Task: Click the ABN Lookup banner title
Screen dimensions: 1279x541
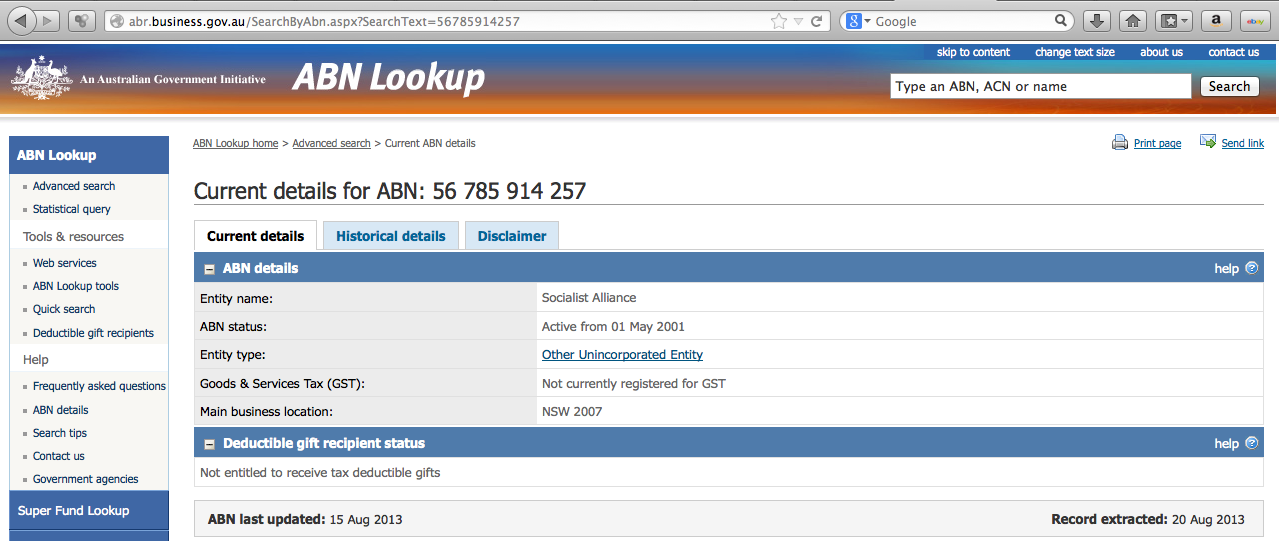Action: coord(388,77)
